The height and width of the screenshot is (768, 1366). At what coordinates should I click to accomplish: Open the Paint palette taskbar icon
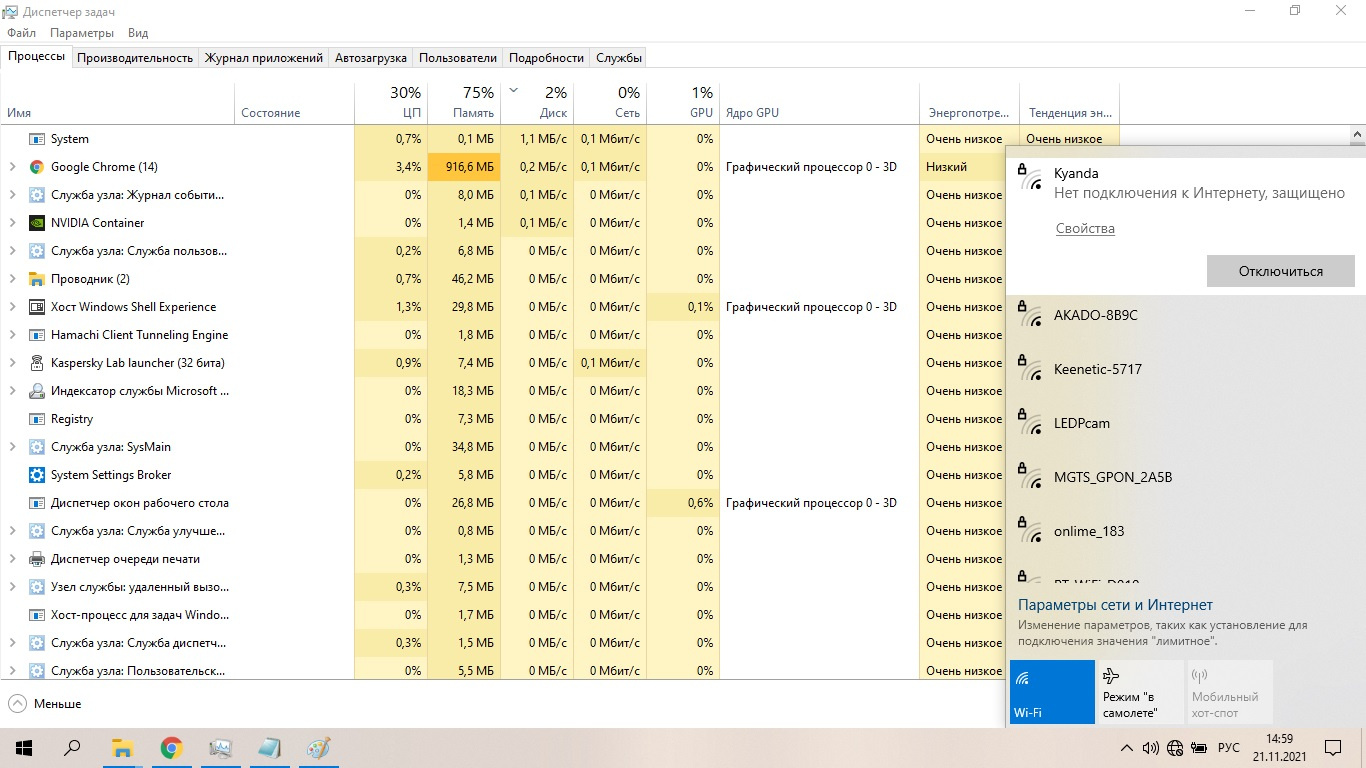click(318, 748)
